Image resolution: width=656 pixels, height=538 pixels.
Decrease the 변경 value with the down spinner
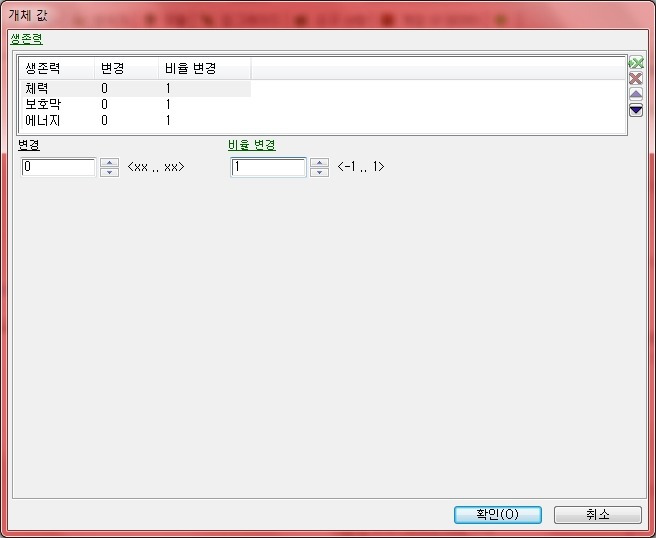tap(110, 172)
